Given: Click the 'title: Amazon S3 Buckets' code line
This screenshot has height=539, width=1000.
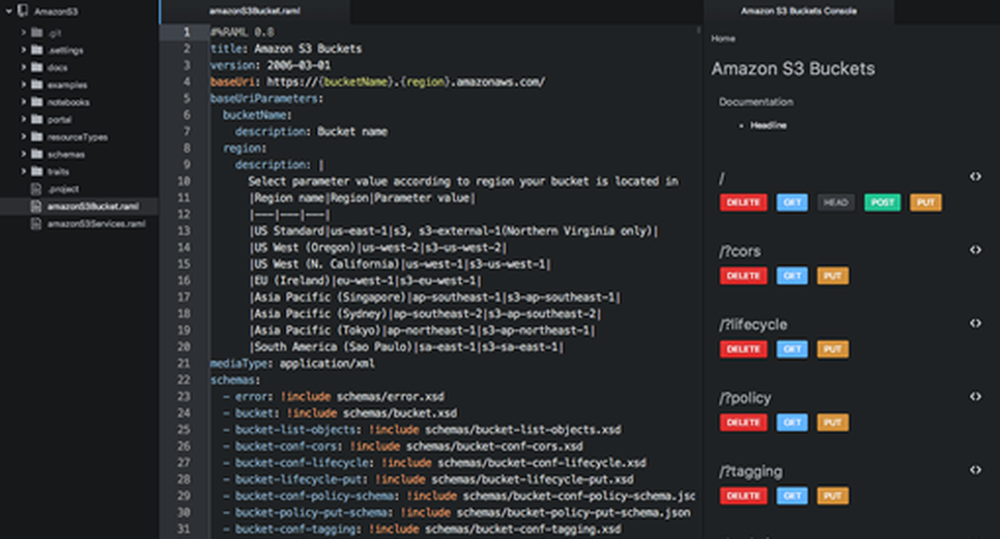Looking at the screenshot, I should point(286,48).
